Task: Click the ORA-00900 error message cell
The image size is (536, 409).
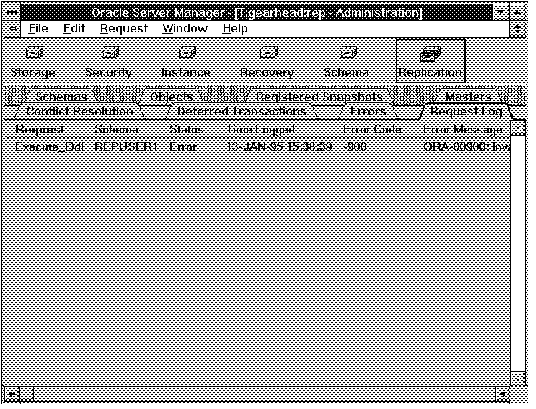Action: tap(466, 147)
